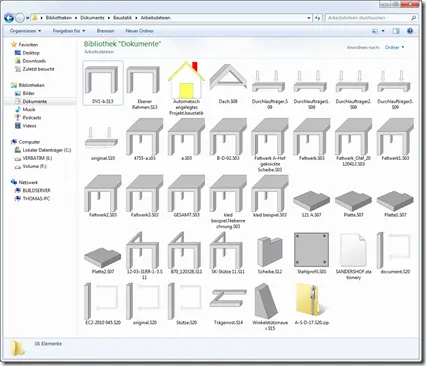This screenshot has height=366, width=426.
Task: Select the kled beispiel.503 file icon
Action: [x=270, y=193]
